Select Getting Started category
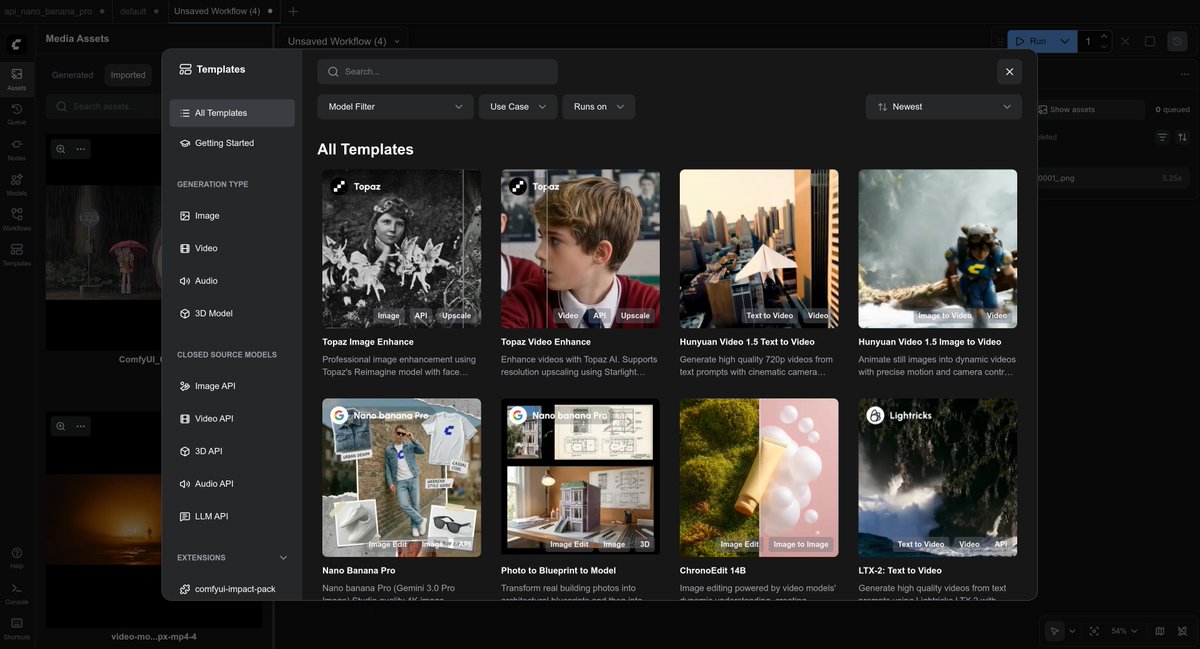This screenshot has height=649, width=1200. (232, 143)
